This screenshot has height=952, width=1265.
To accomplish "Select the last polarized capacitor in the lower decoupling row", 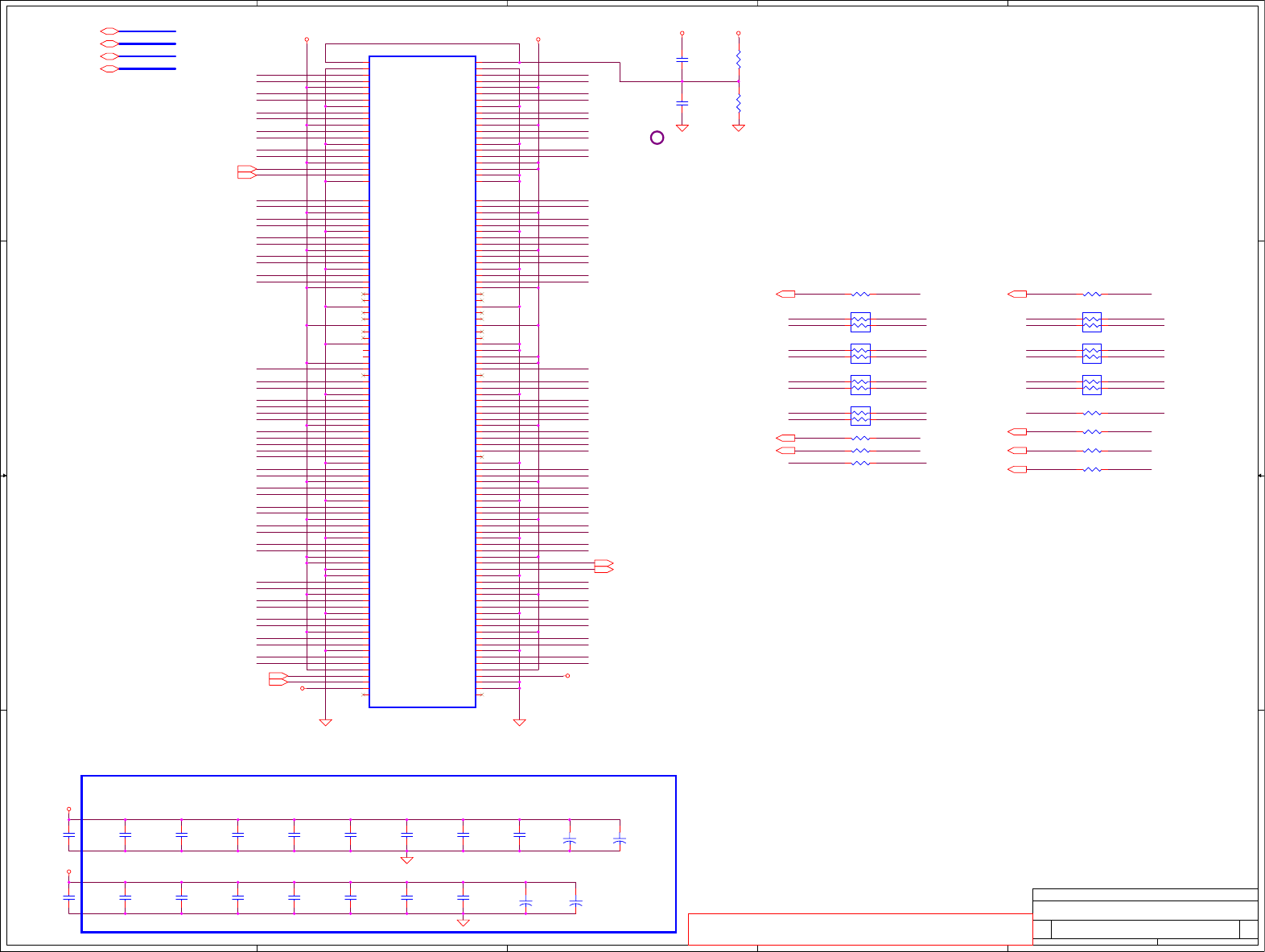I will (576, 903).
